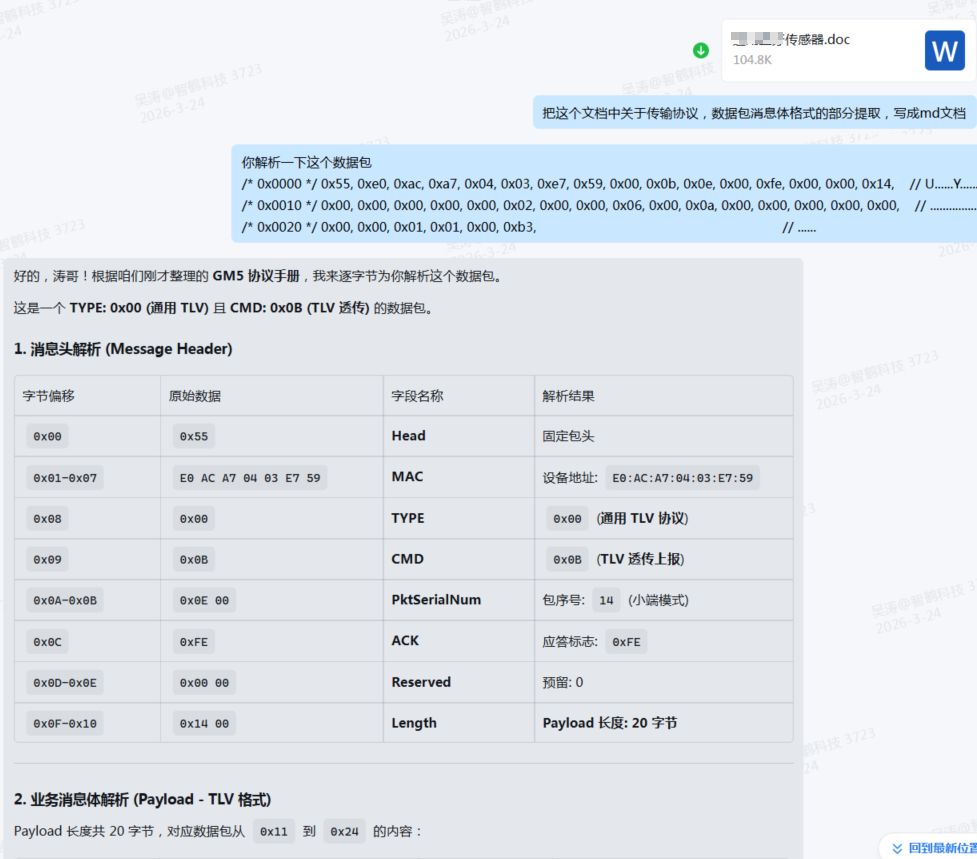This screenshot has width=977, height=859.
Task: Click the green download arrow icon
Action: [700, 50]
